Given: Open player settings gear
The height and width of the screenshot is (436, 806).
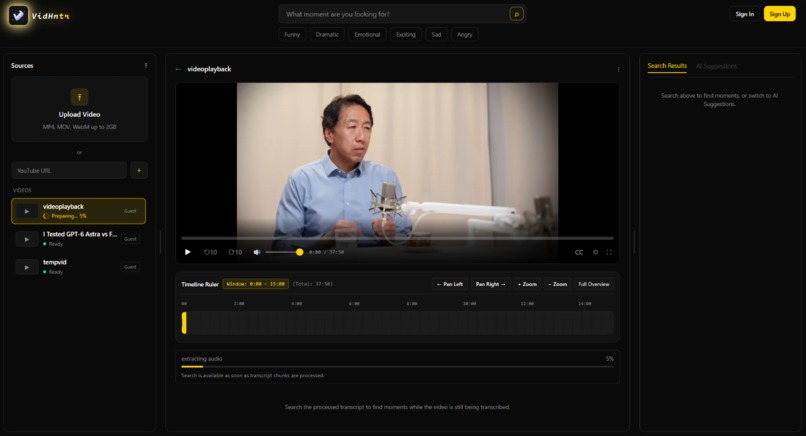Looking at the screenshot, I should tap(595, 252).
